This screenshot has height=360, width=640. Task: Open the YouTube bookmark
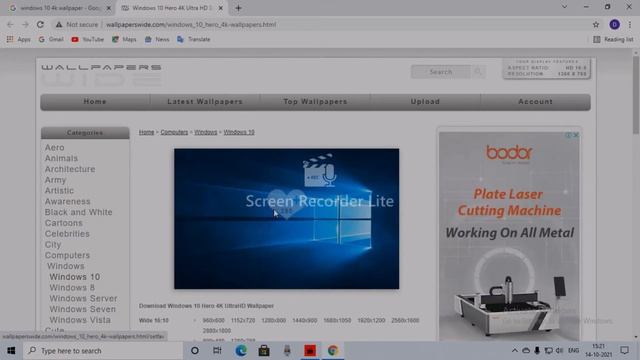[x=87, y=39]
